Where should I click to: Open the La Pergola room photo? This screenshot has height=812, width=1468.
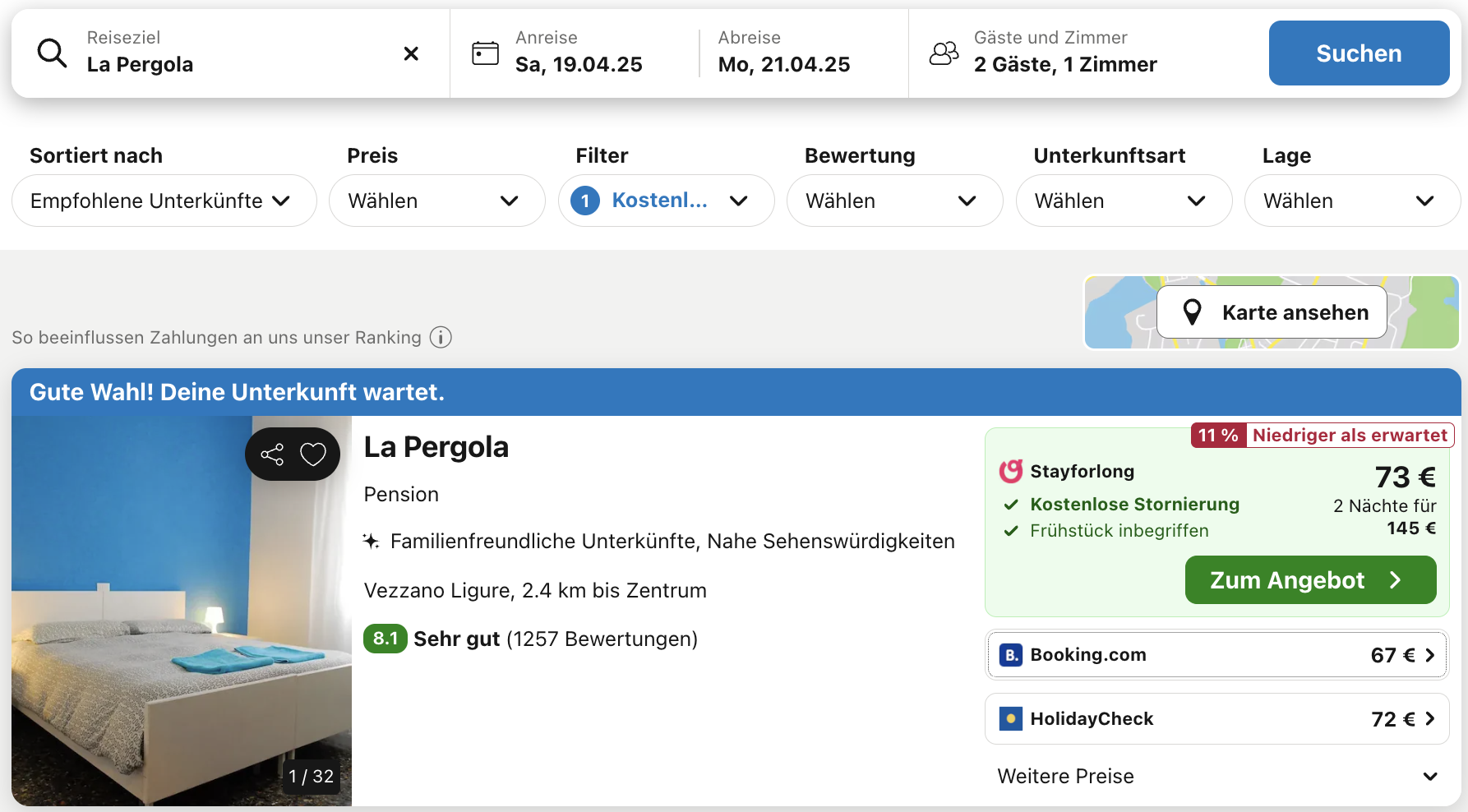click(182, 611)
